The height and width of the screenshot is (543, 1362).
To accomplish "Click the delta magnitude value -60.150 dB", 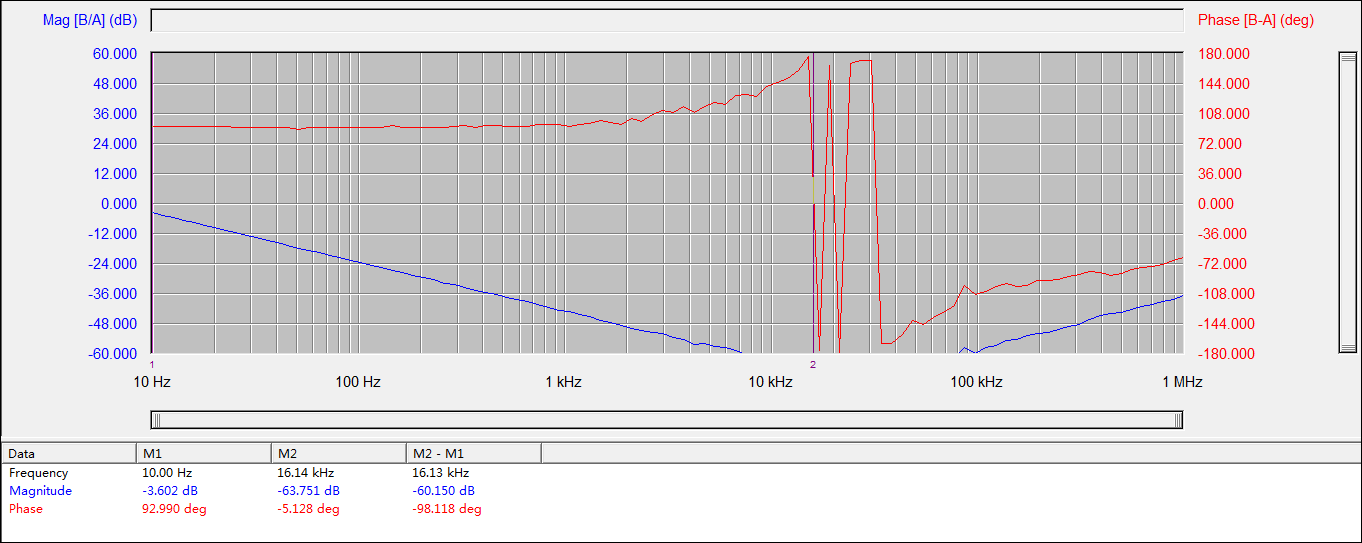I will pyautogui.click(x=444, y=491).
